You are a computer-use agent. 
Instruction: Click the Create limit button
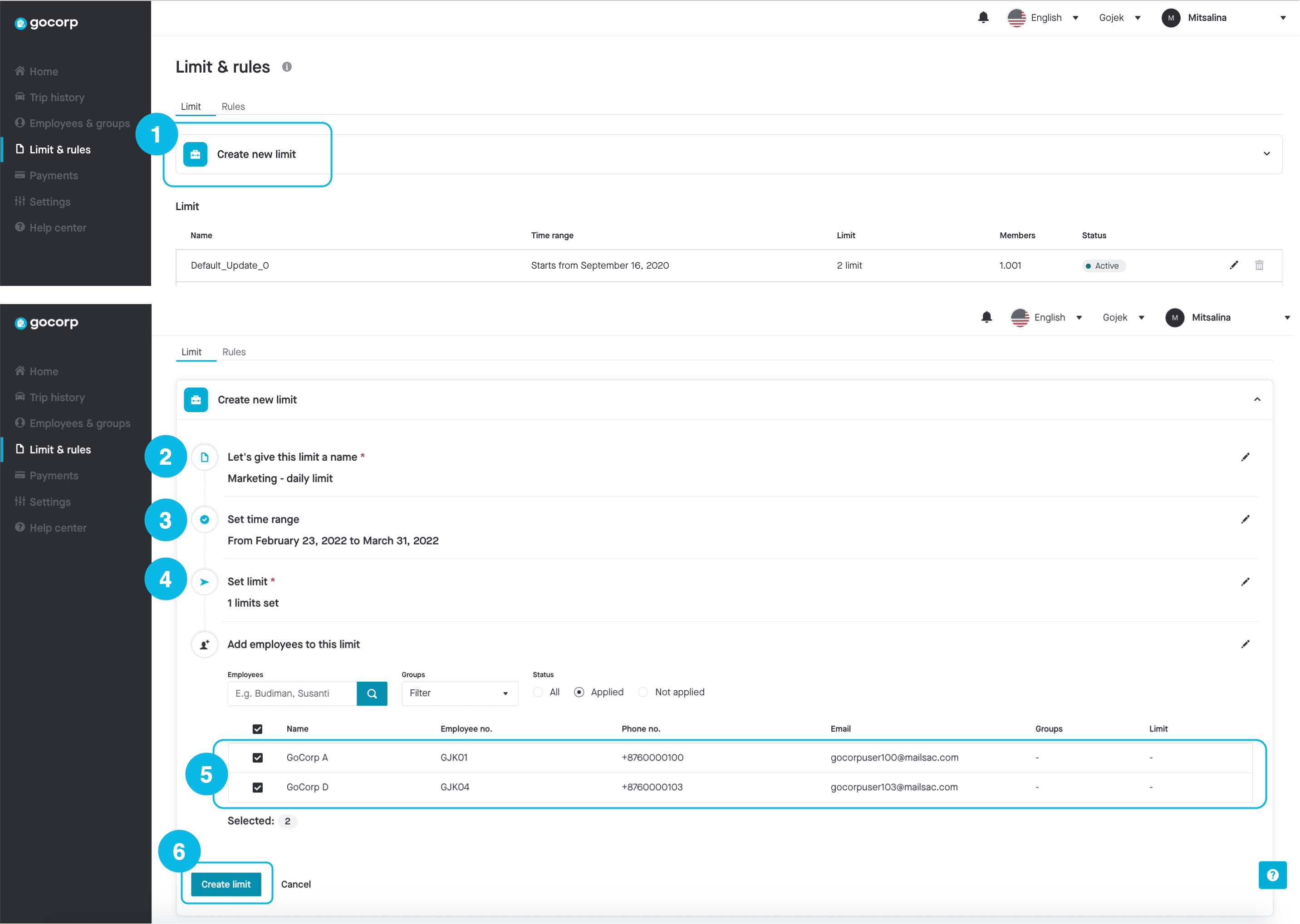click(x=225, y=884)
